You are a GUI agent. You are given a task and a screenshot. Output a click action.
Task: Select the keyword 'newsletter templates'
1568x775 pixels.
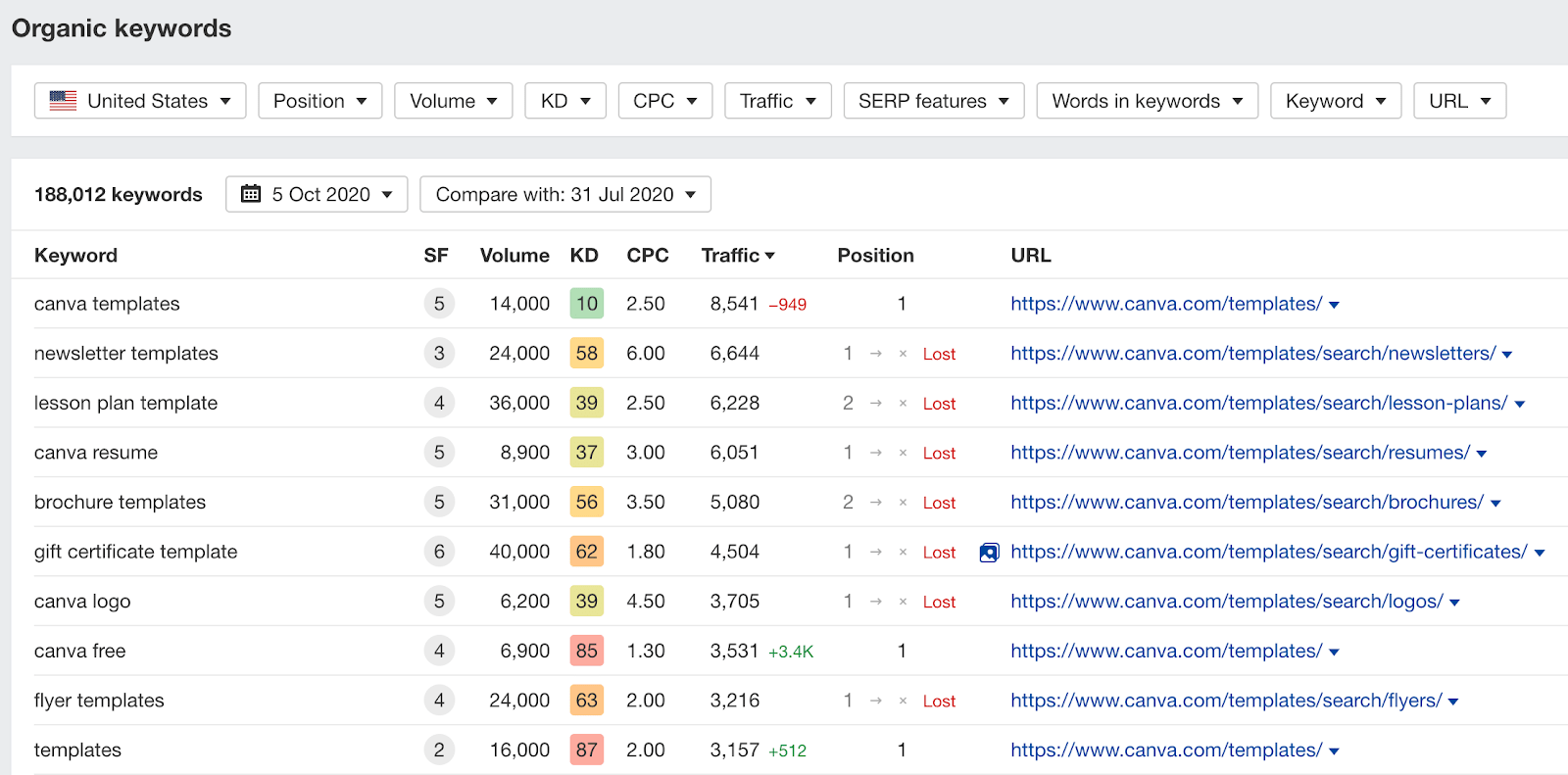(126, 354)
